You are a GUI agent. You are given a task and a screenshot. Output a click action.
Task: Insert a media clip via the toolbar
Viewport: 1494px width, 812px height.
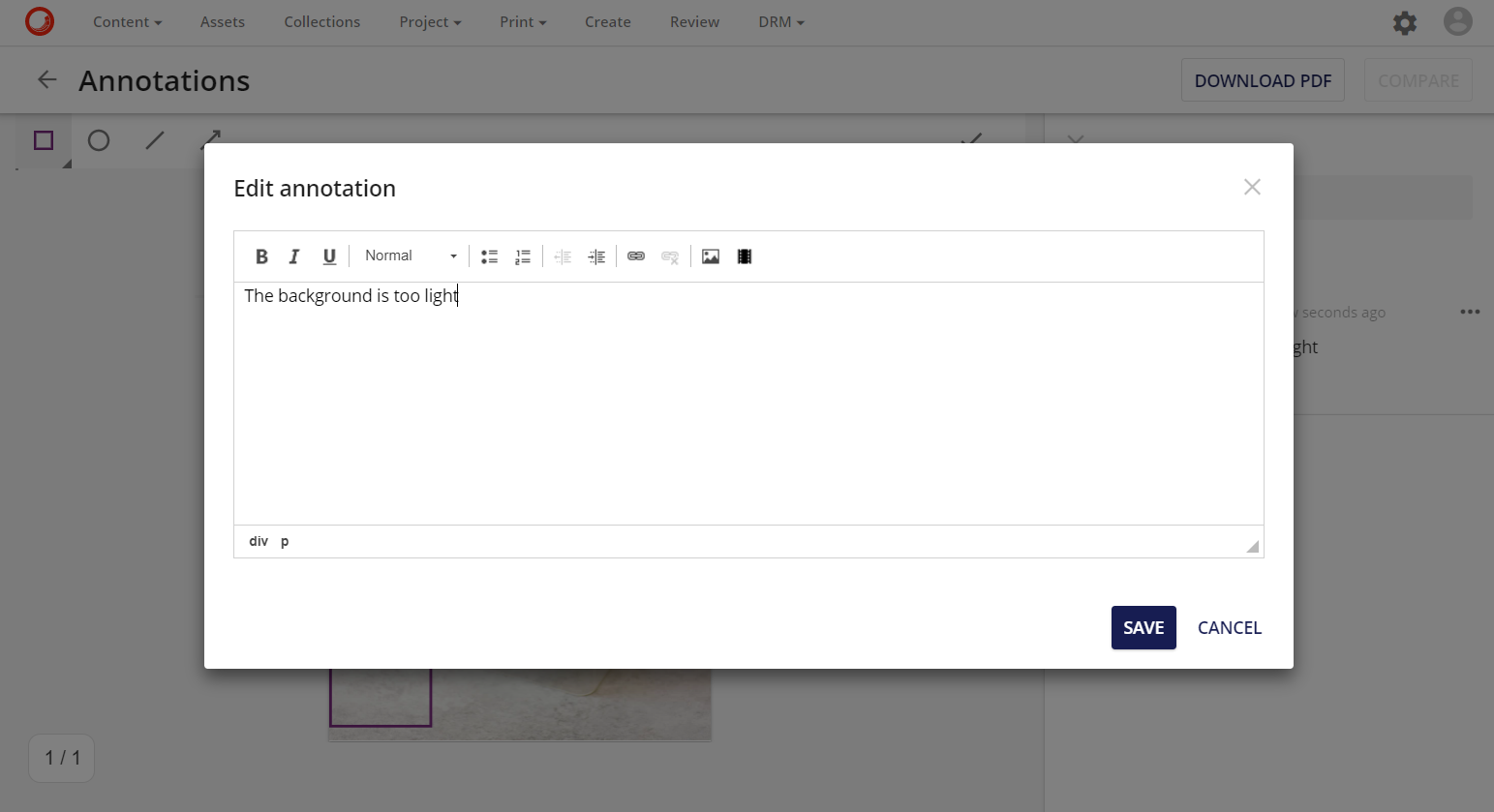pos(744,256)
